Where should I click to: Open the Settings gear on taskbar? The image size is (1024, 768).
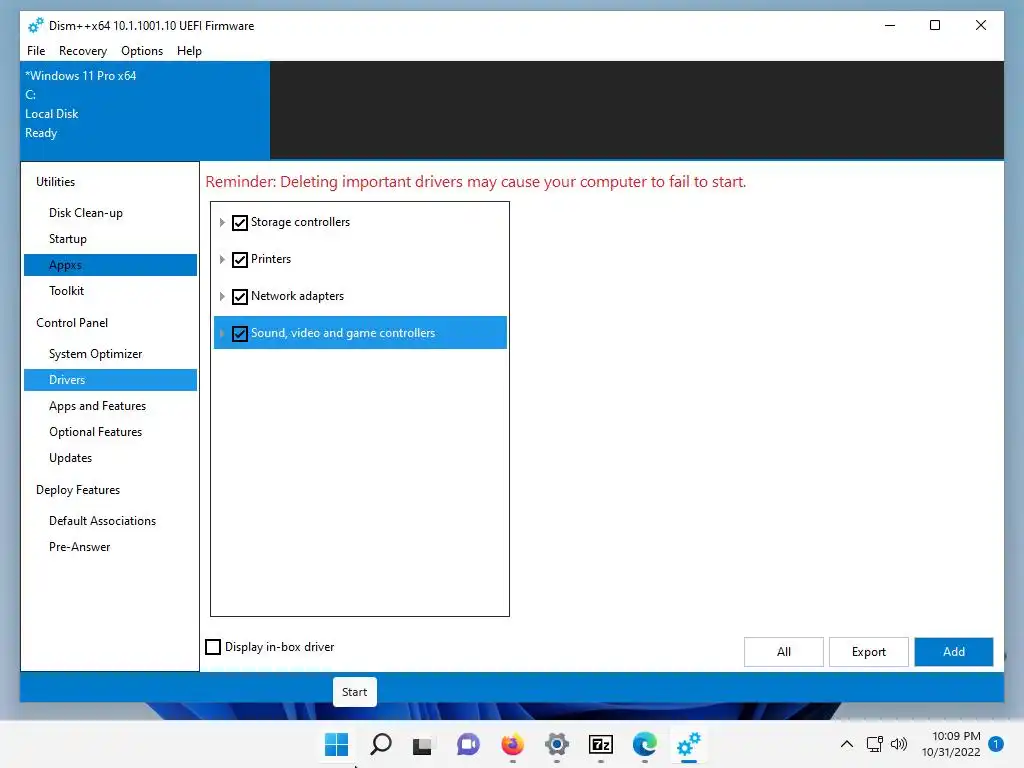[556, 744]
